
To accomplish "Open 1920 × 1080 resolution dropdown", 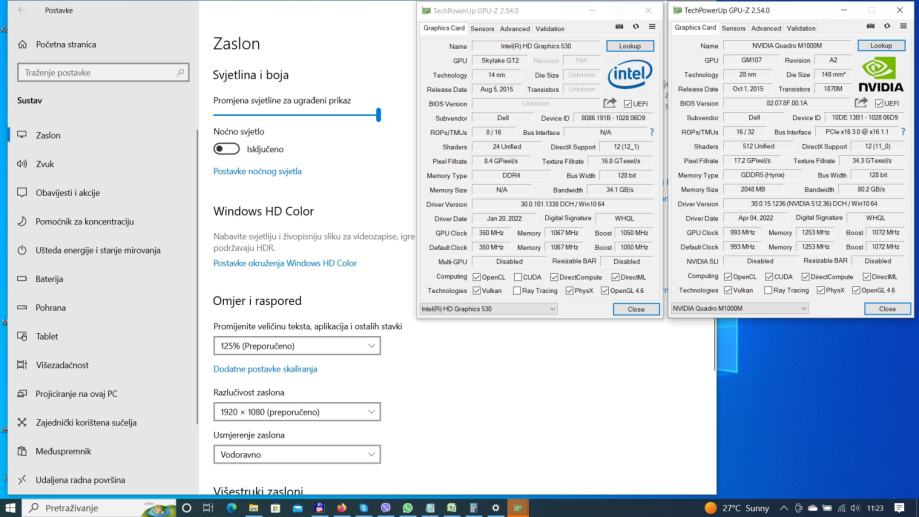I will point(297,412).
